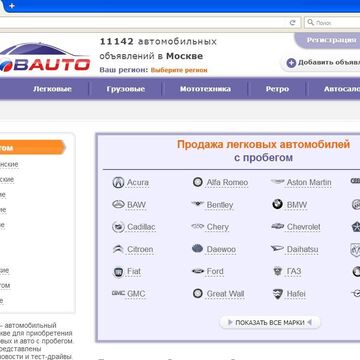Open the Daewoo brand link

point(221,249)
